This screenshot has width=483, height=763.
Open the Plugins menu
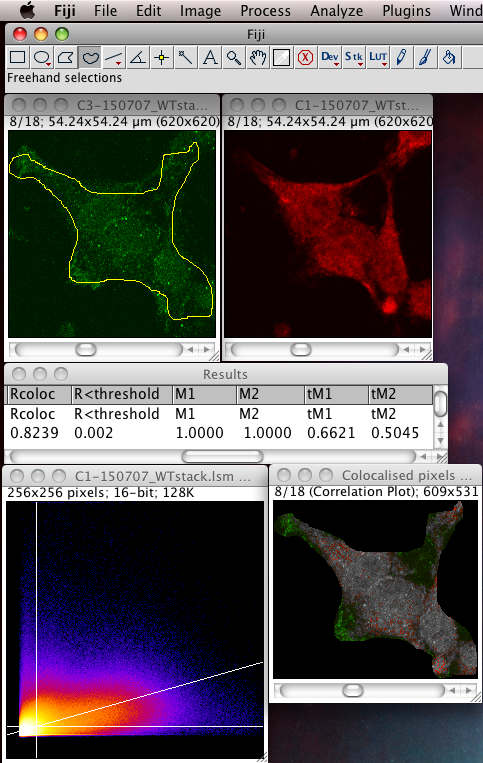click(406, 11)
